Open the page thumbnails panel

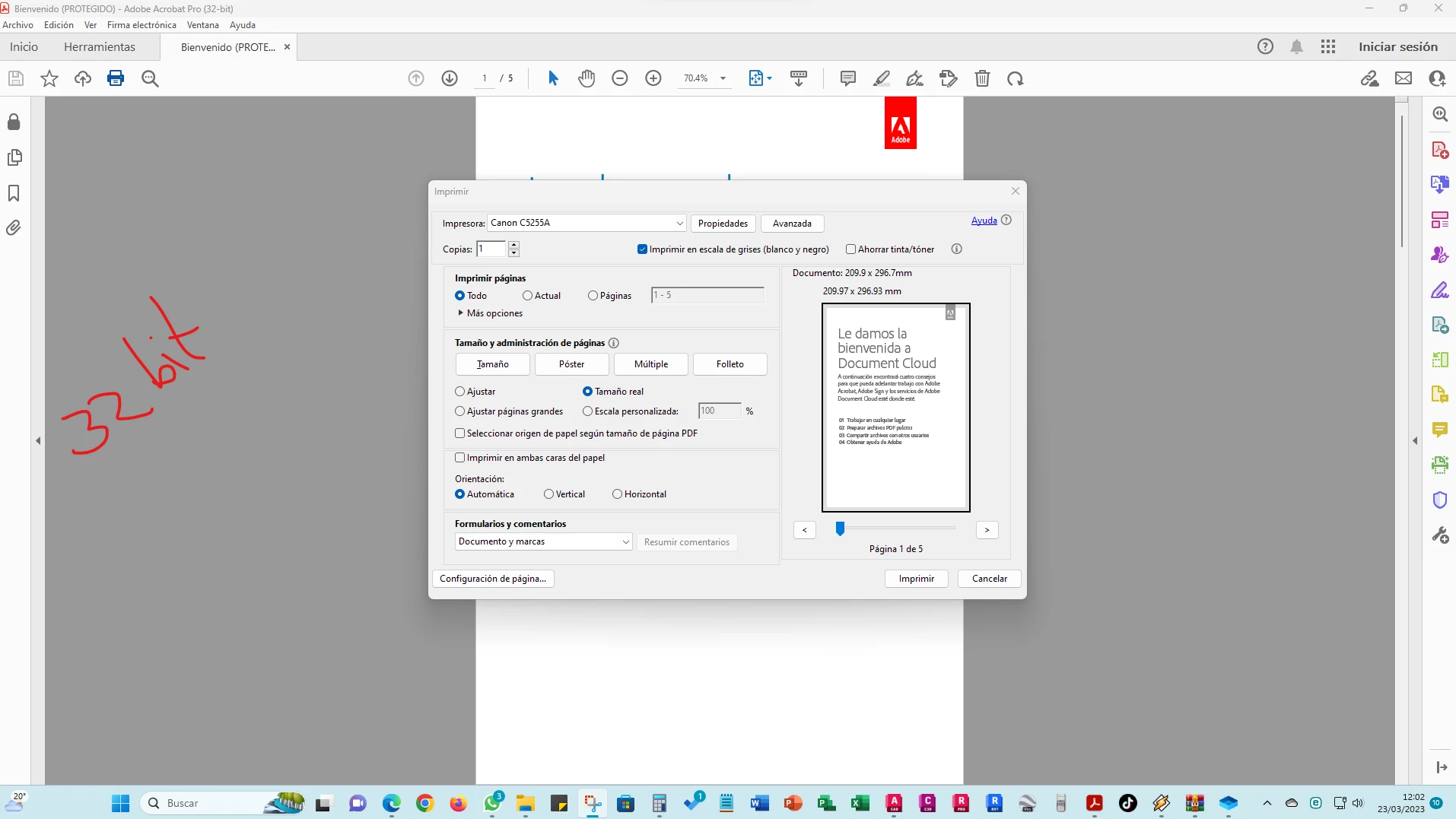(14, 157)
